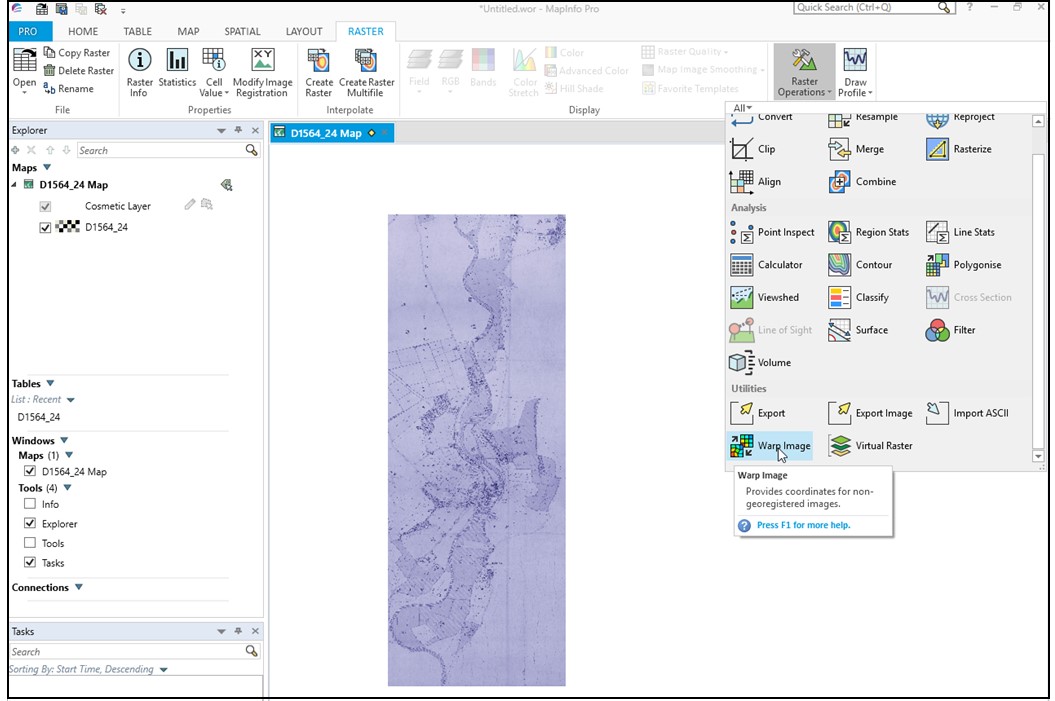1055x701 pixels.
Task: Enable the Info tool checkbox
Action: pos(30,504)
